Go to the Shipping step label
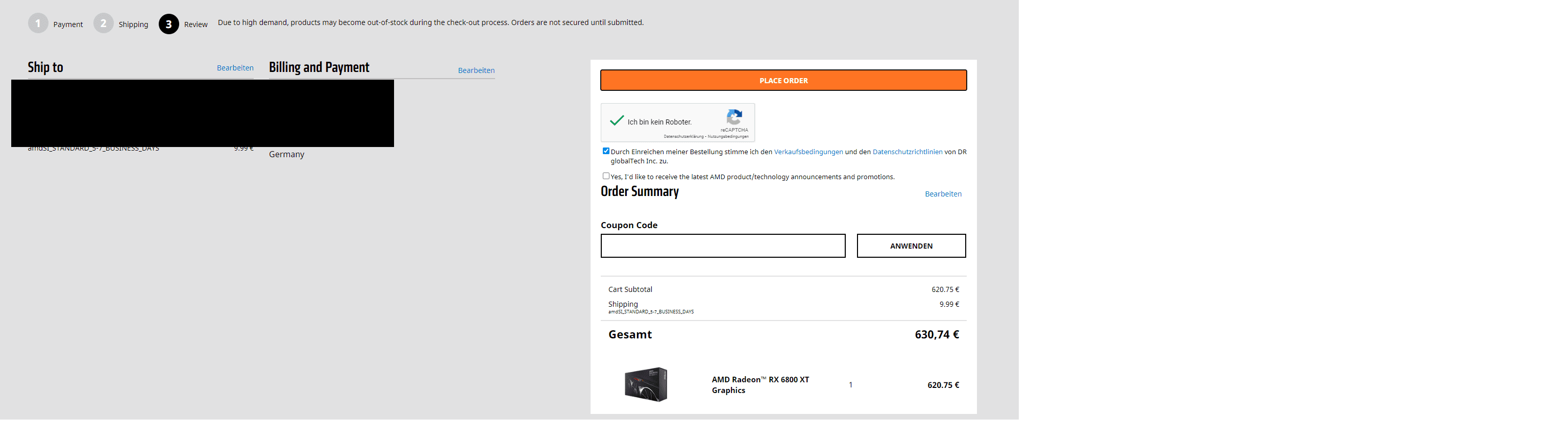Image resolution: width=1568 pixels, height=441 pixels. [133, 24]
